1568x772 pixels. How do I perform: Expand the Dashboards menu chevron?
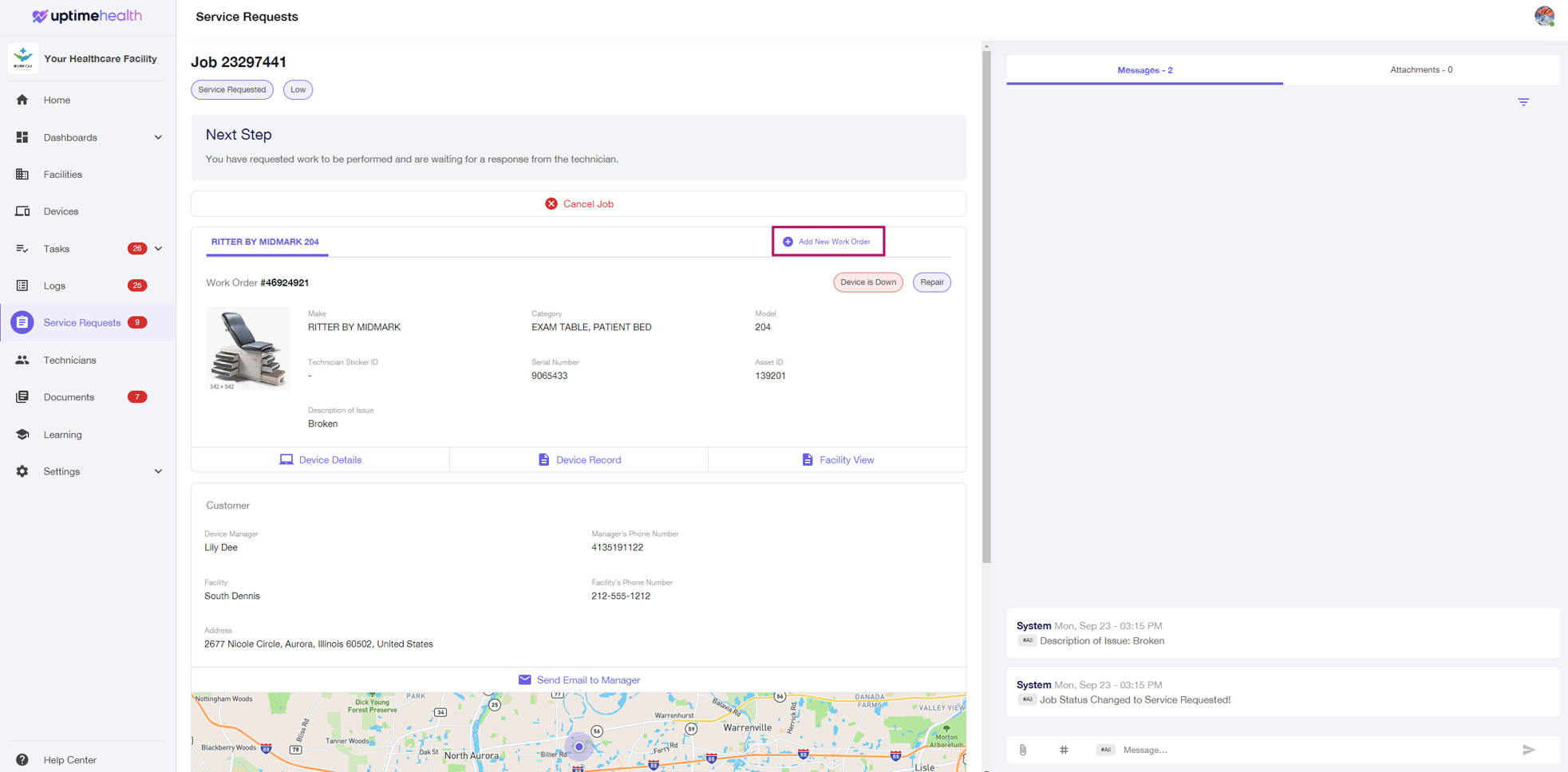coord(158,137)
